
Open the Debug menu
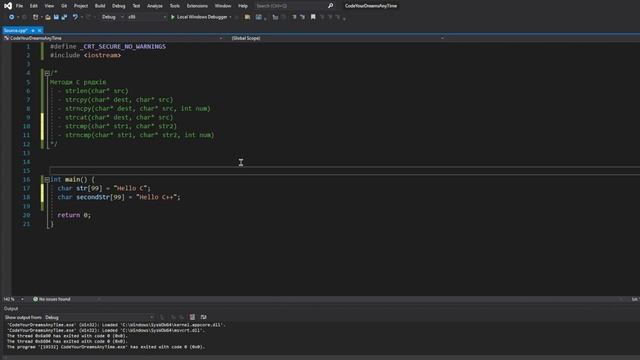[118, 6]
